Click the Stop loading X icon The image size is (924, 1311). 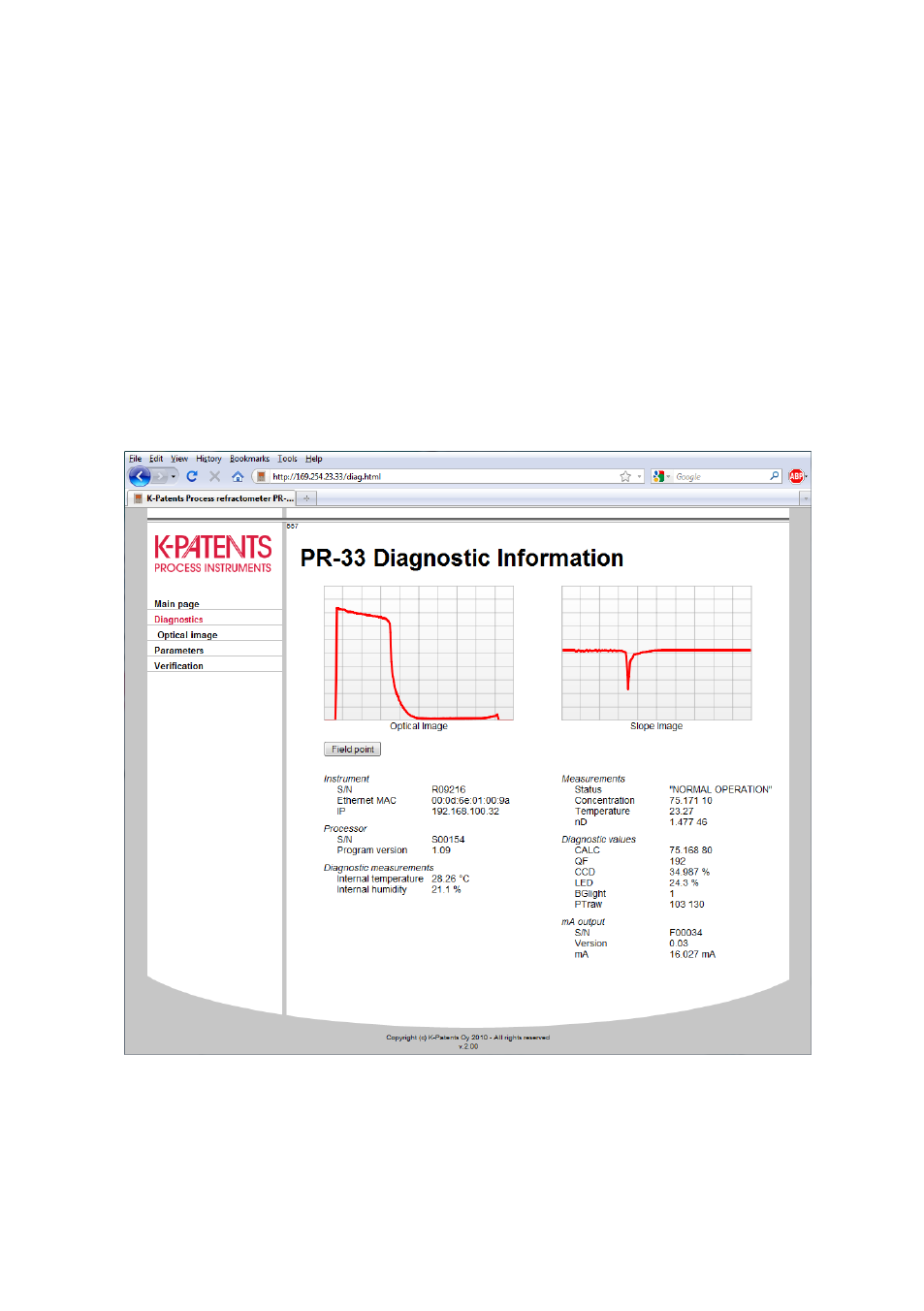[x=214, y=476]
